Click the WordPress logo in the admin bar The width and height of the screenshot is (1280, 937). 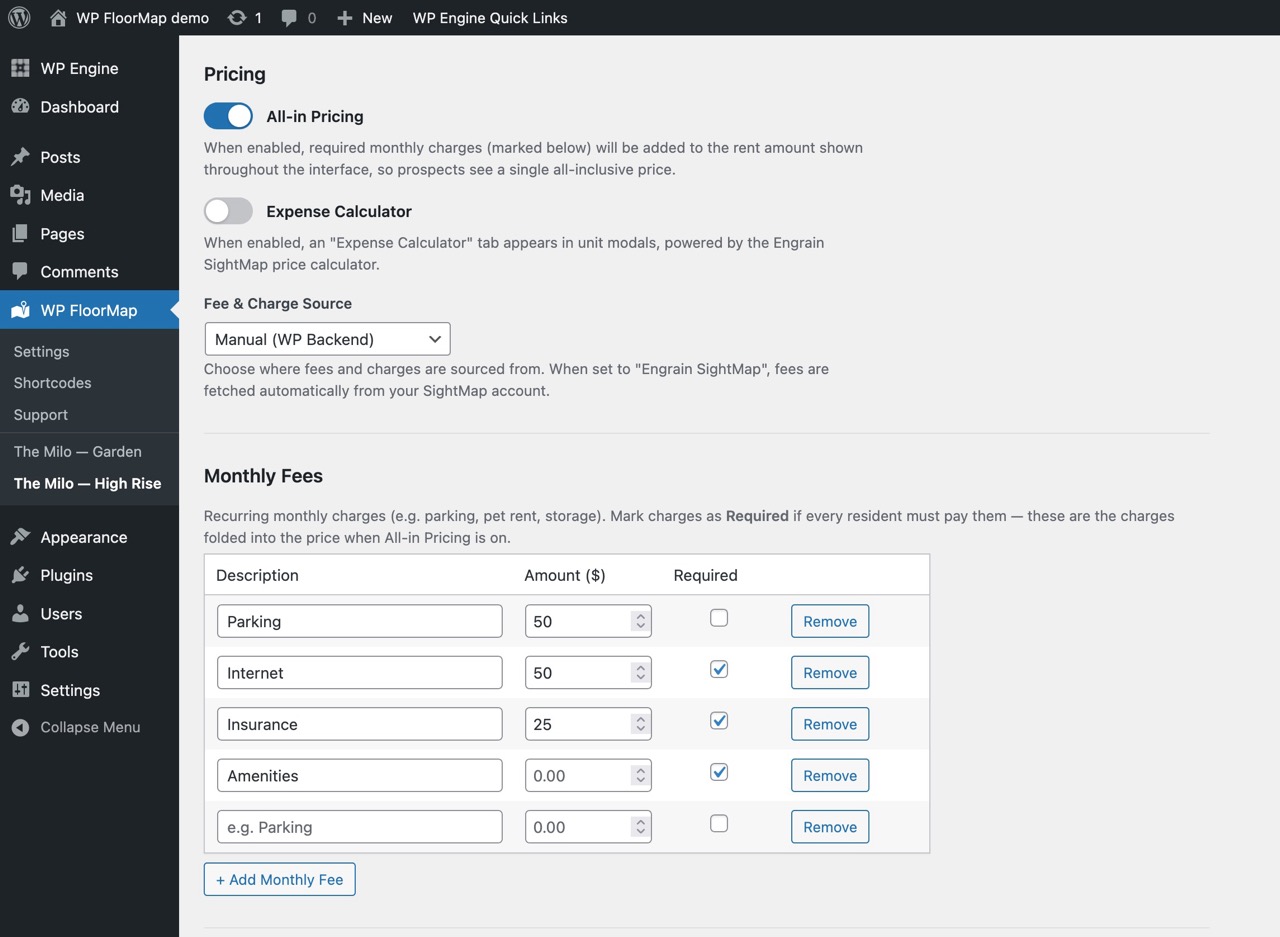tap(19, 17)
